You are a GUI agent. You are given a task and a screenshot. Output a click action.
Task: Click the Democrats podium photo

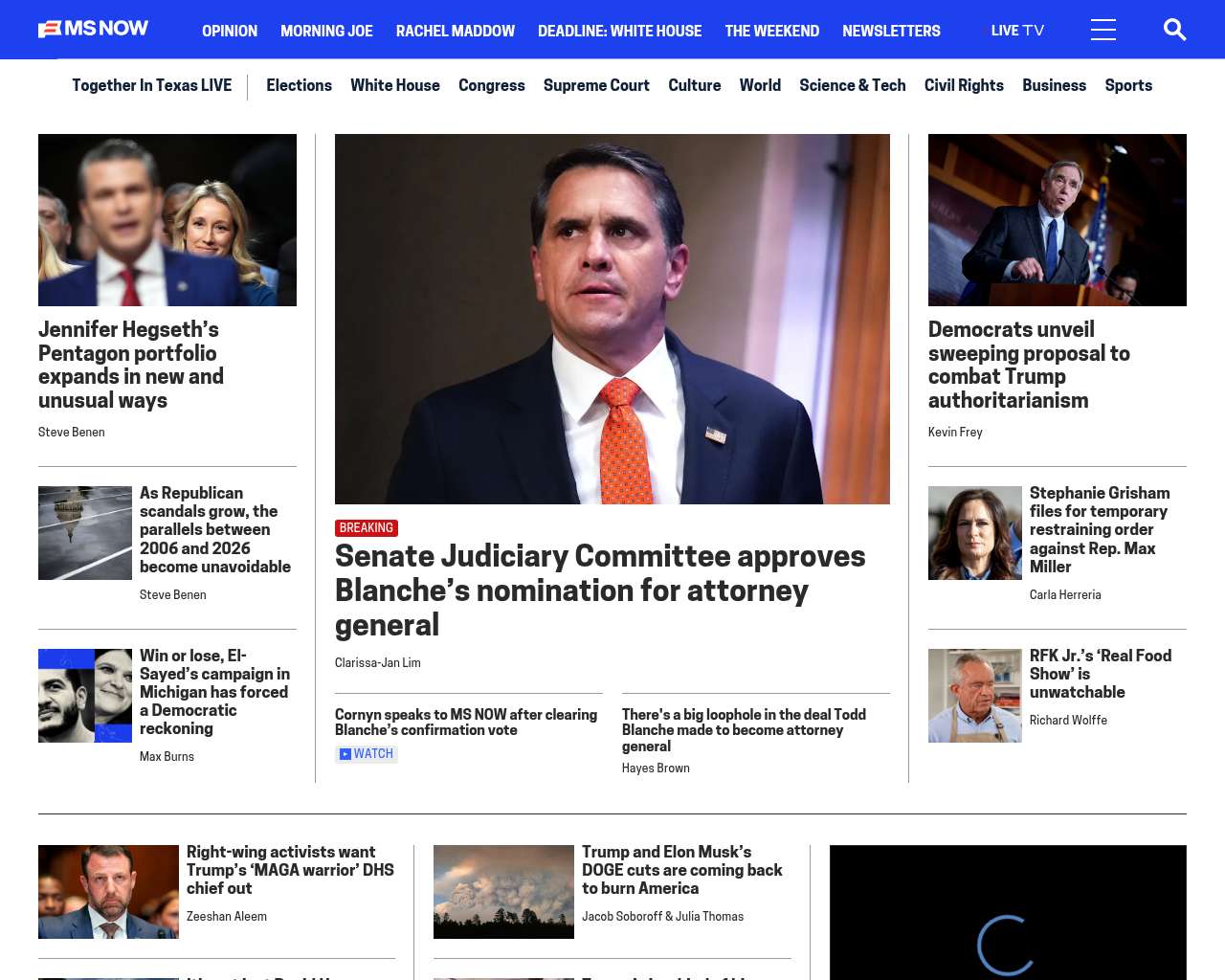1058,220
